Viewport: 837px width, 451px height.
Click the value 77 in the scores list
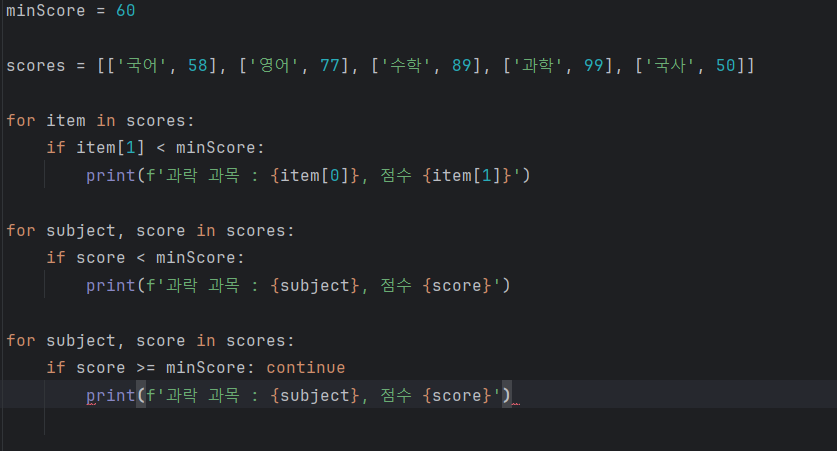pyautogui.click(x=329, y=66)
